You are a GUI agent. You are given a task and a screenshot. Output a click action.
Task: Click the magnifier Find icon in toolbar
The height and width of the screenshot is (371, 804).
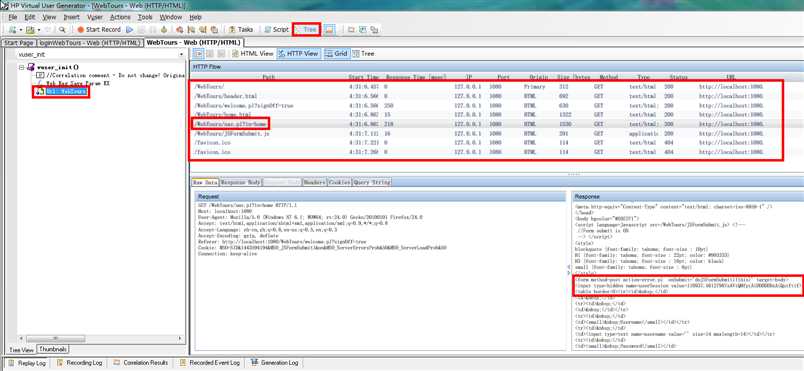[x=62, y=30]
